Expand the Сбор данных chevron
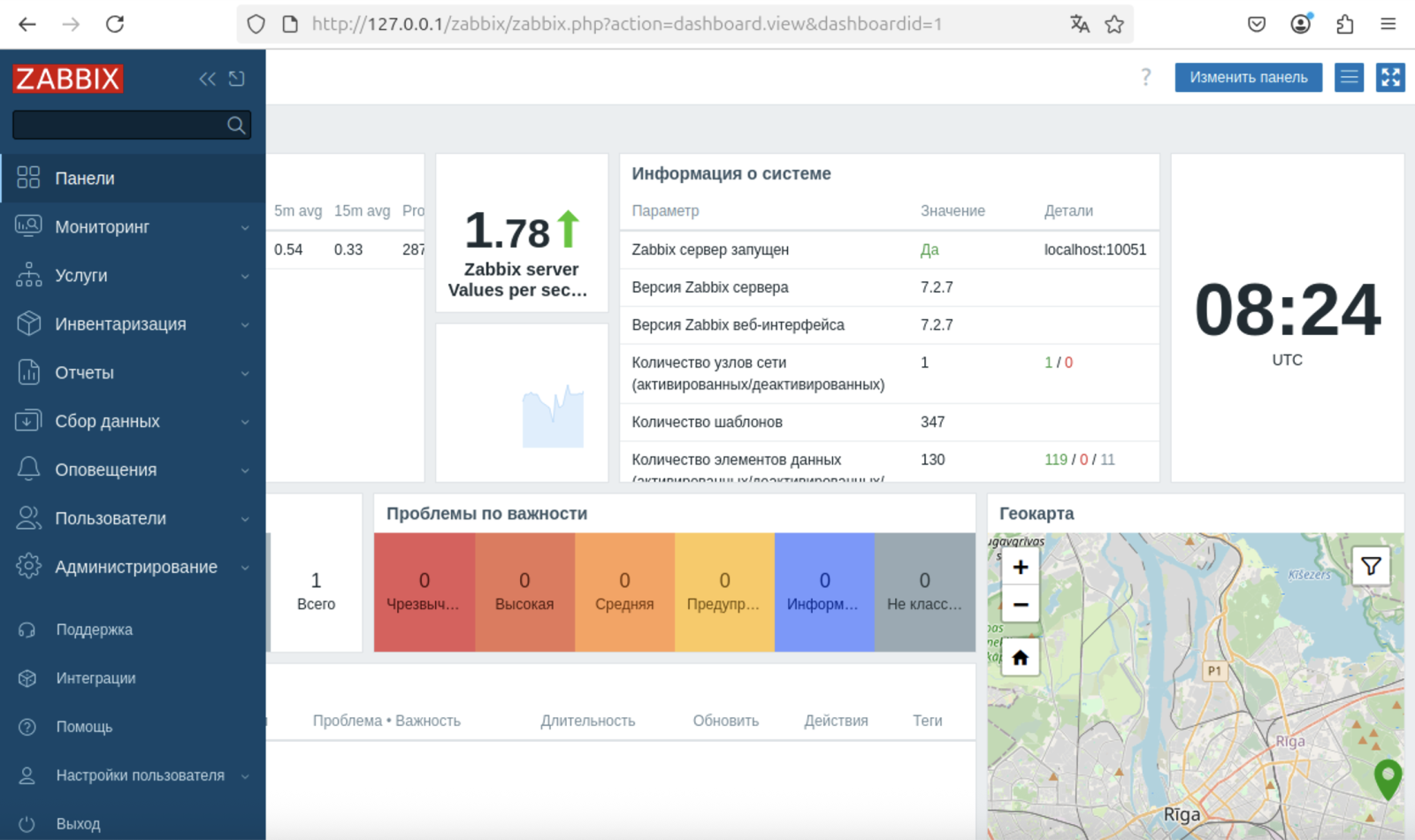Image resolution: width=1415 pixels, height=840 pixels. [x=245, y=422]
